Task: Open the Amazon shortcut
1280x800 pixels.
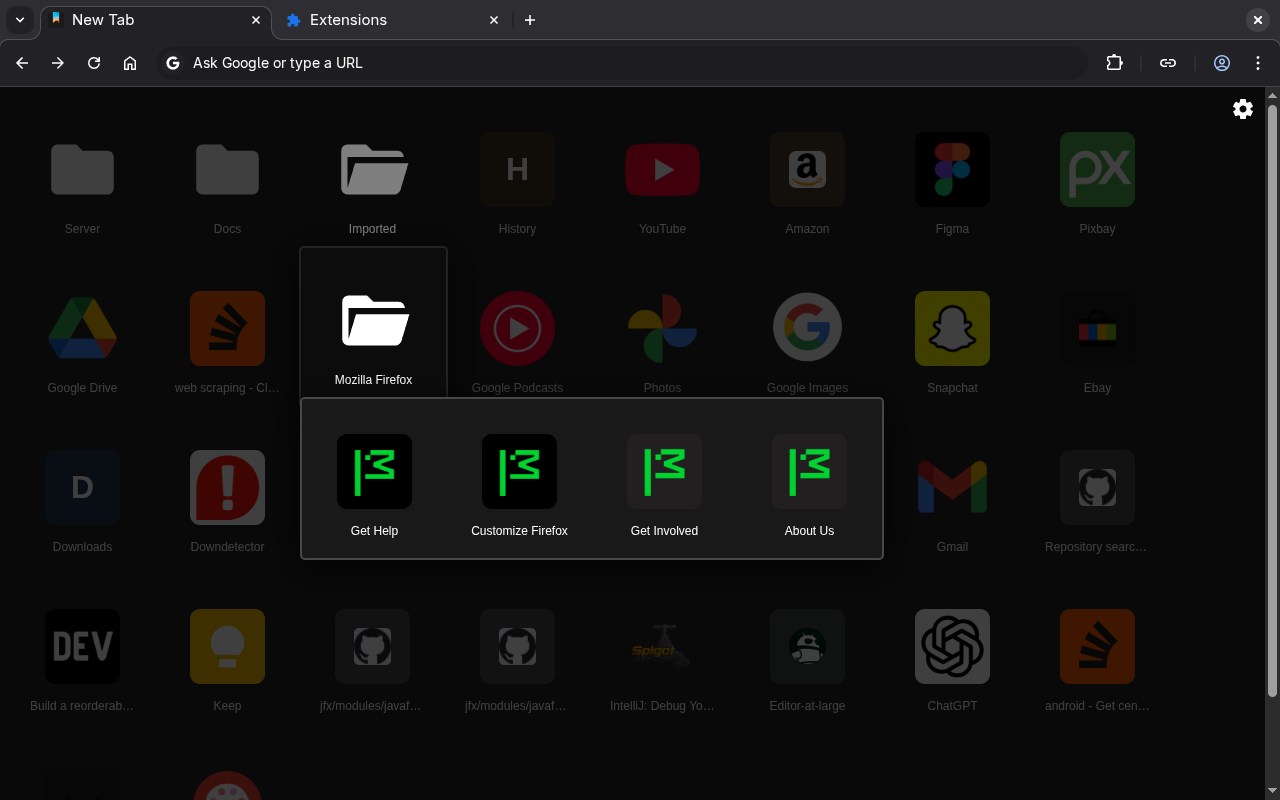Action: pos(807,183)
